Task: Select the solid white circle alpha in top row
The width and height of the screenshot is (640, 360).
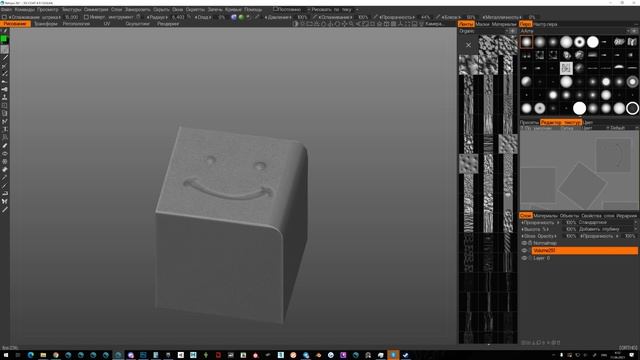Action: [593, 42]
